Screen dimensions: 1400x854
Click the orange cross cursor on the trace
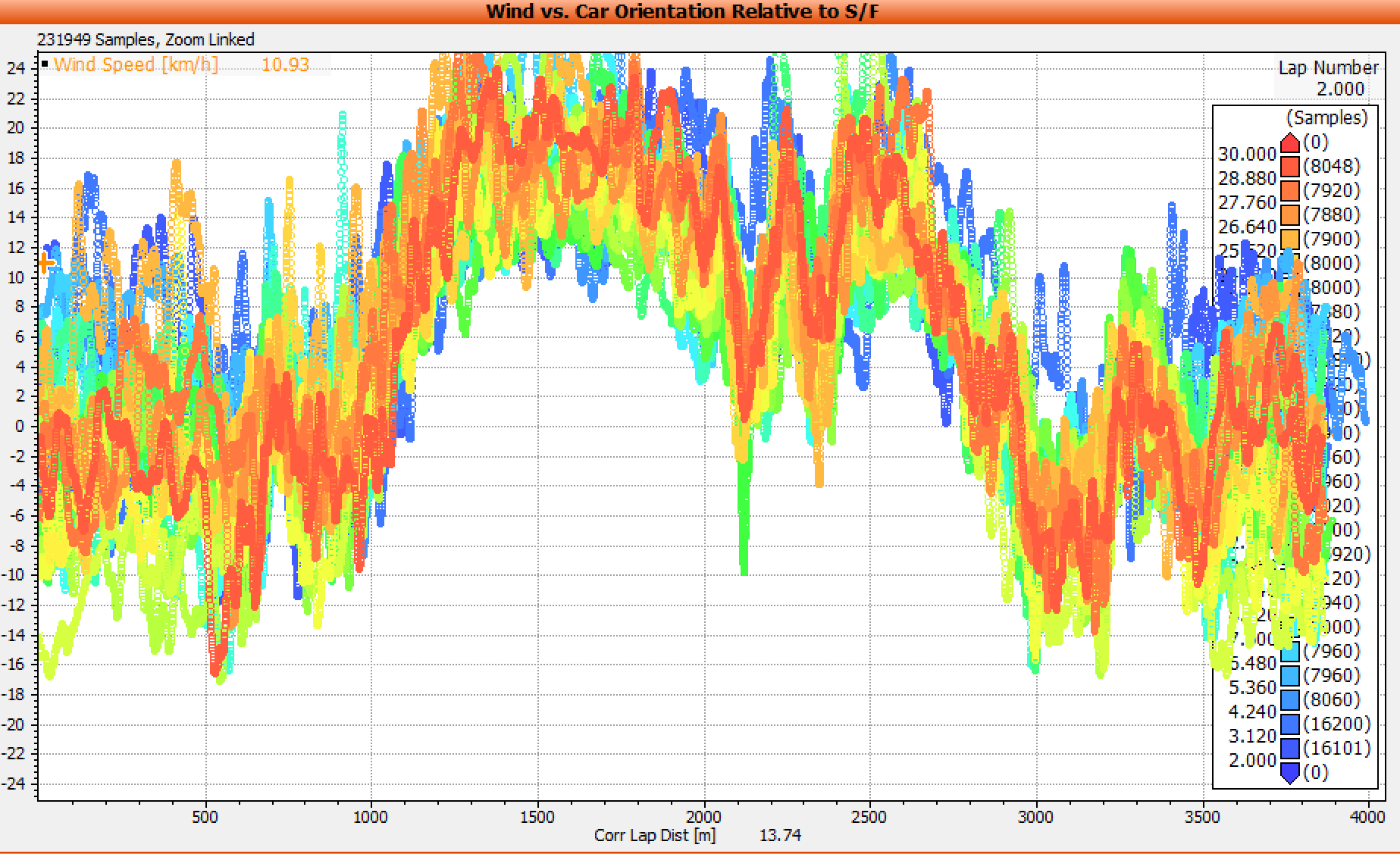coord(45,263)
